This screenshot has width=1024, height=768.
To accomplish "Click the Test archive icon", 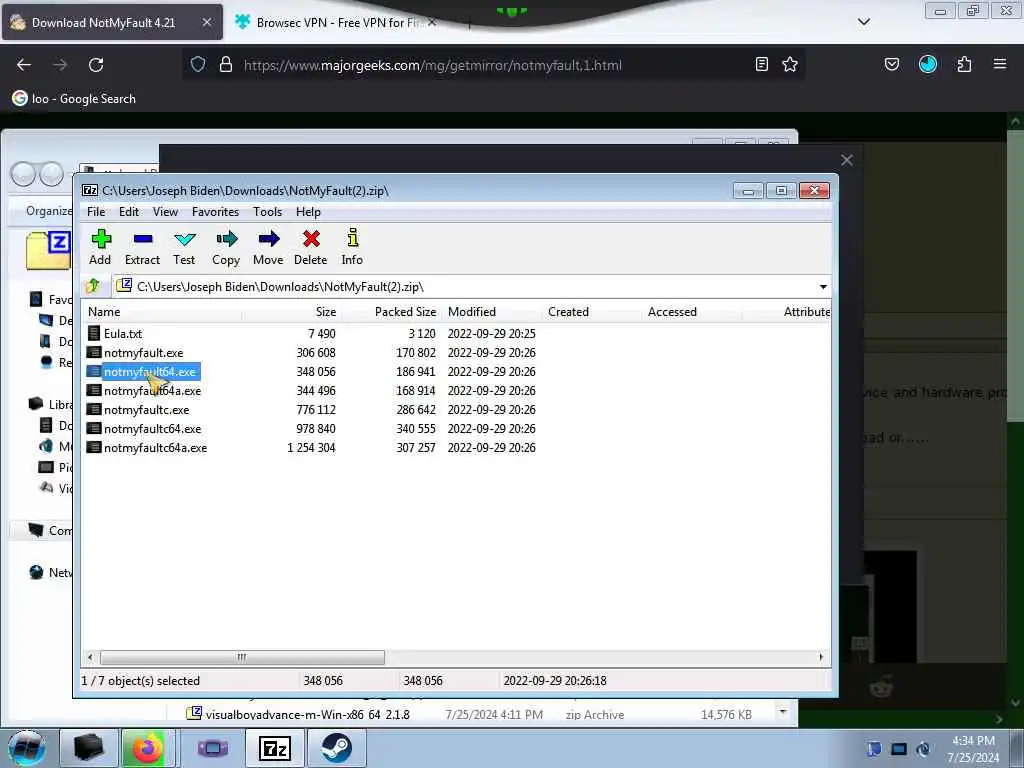I will pyautogui.click(x=184, y=247).
